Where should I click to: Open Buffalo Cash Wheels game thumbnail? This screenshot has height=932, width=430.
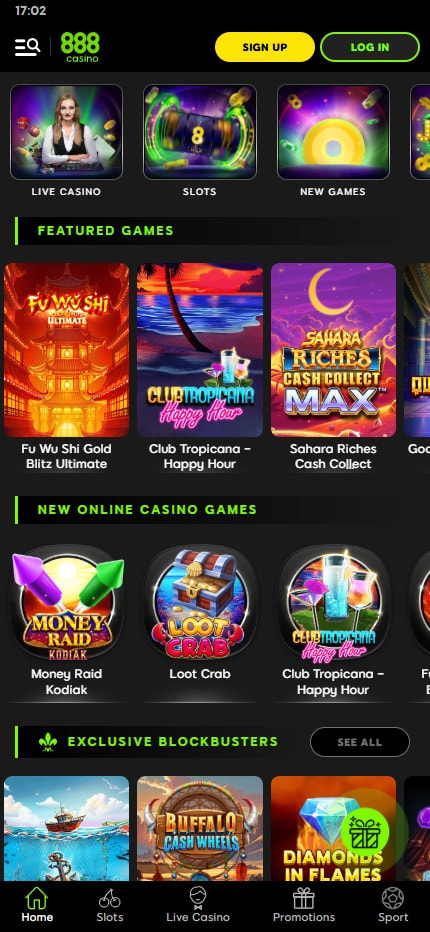tap(200, 828)
